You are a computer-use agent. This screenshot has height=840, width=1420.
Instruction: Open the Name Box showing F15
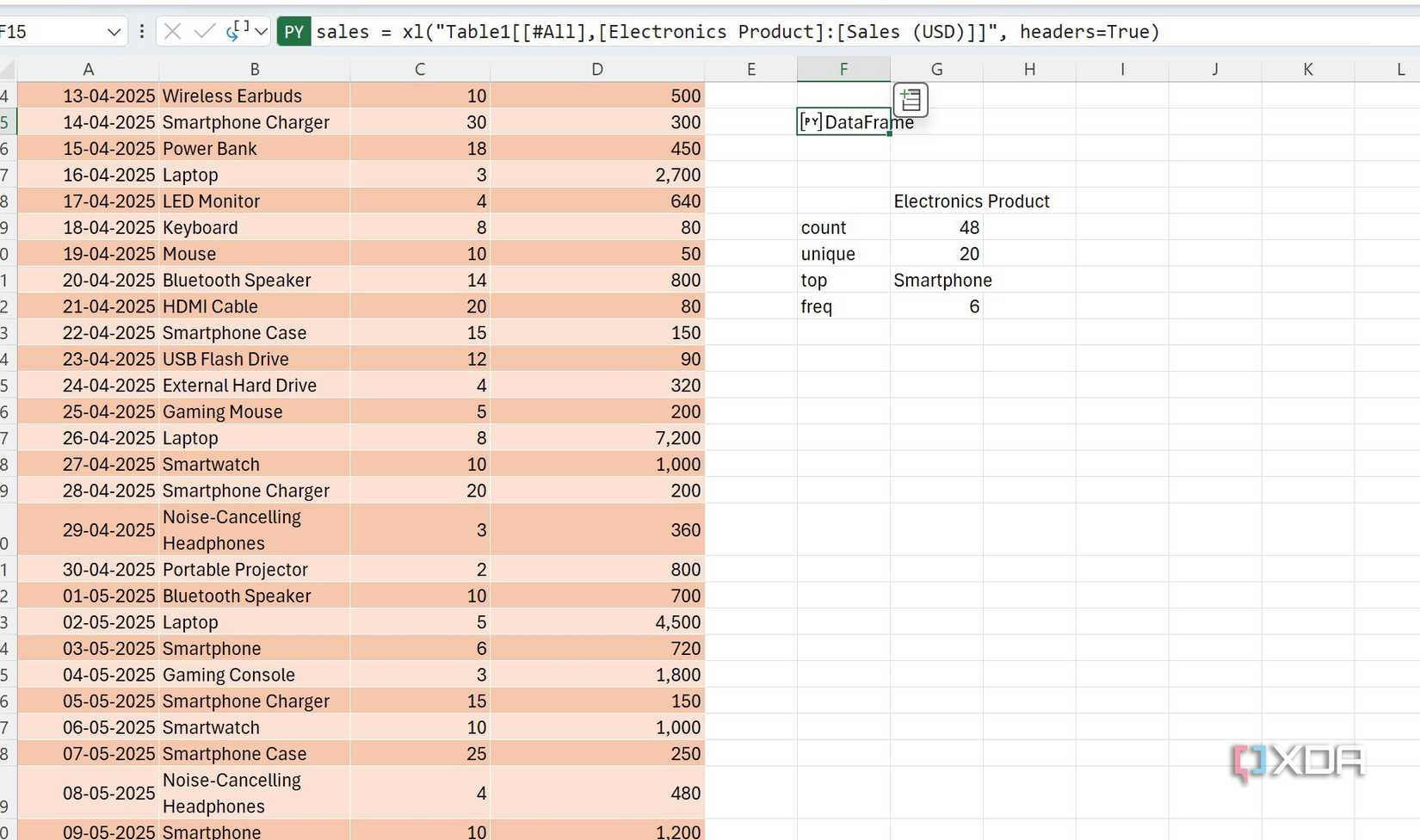pos(52,31)
